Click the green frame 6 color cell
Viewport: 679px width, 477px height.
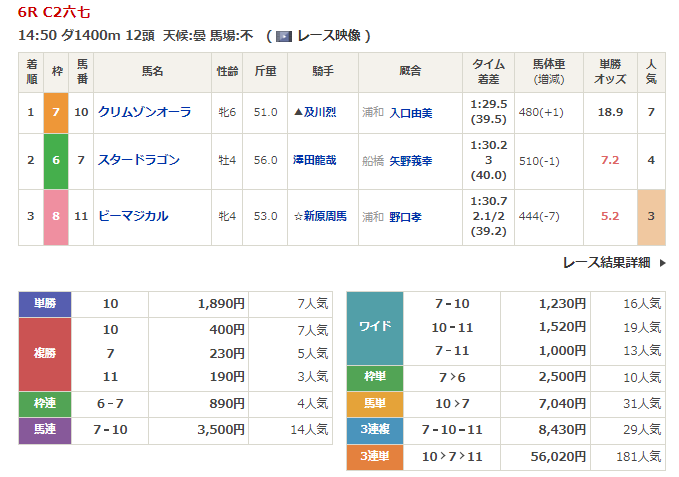[56, 160]
